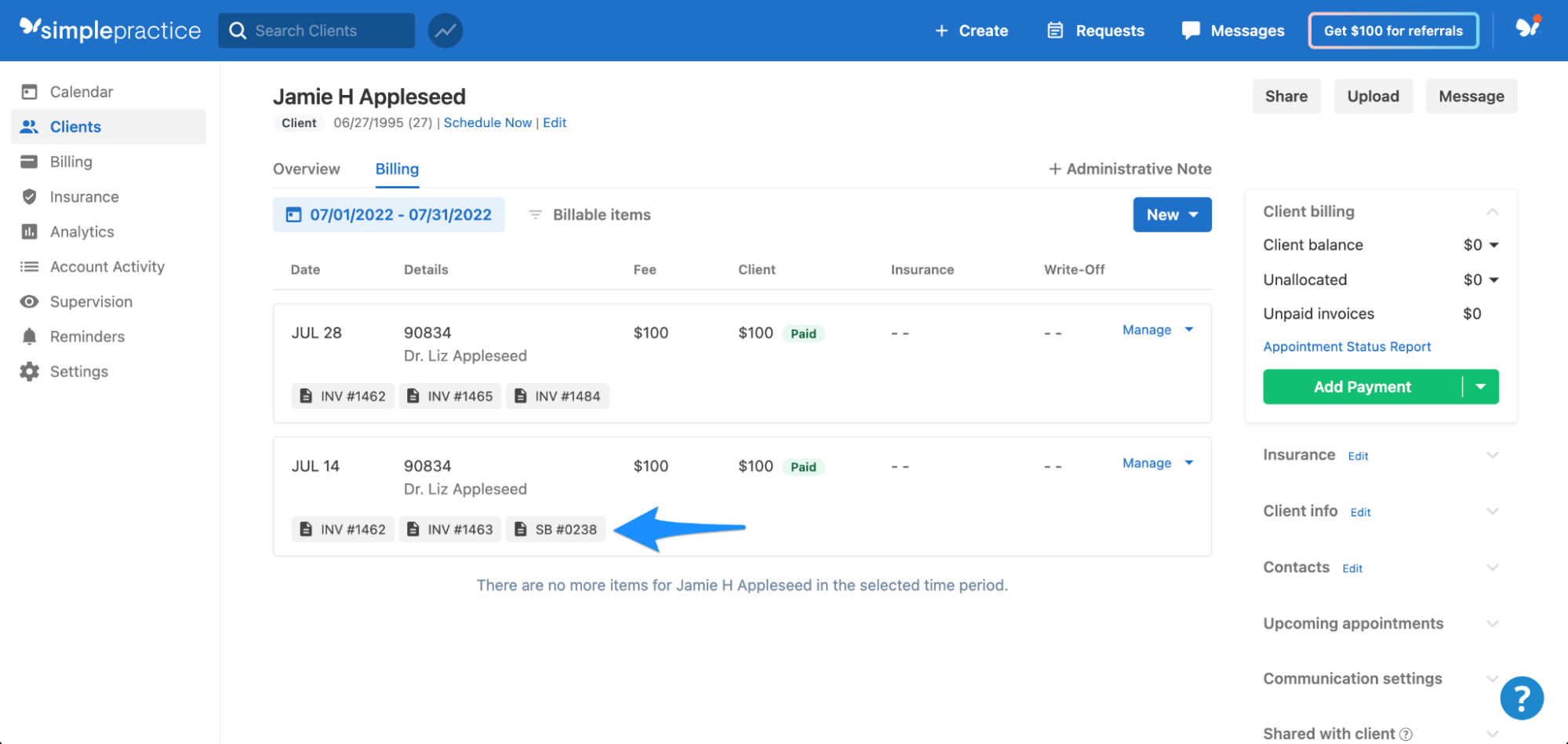Open Supervision using the eye icon
Screen dimensions: 1568x744
[x=28, y=301]
